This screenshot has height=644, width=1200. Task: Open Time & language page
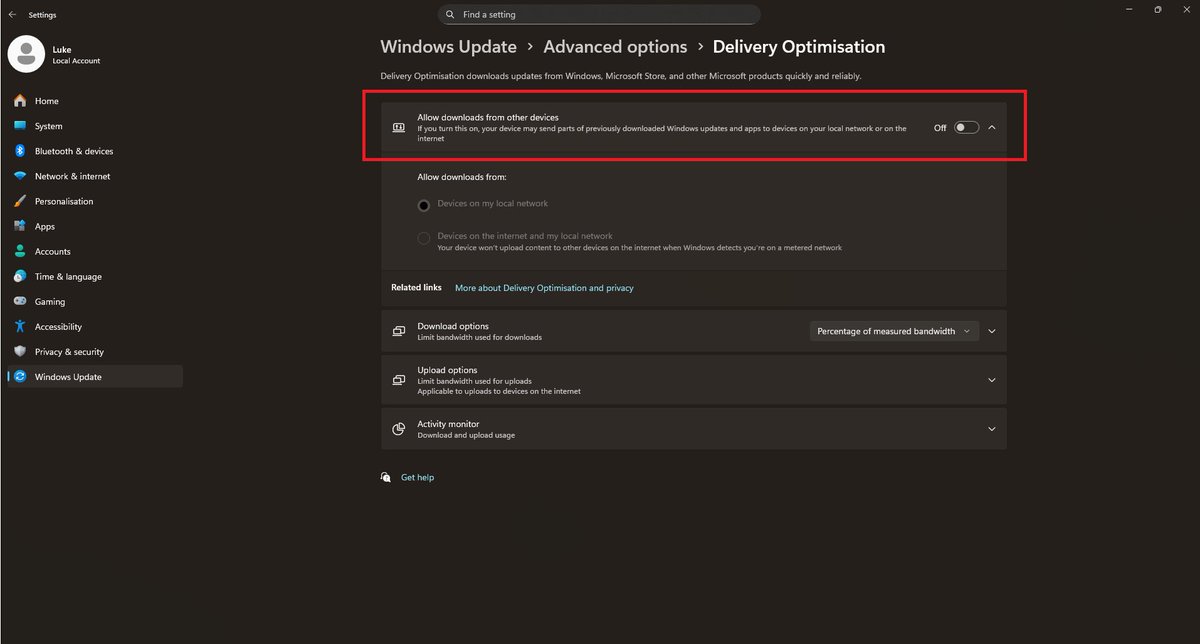pos(94,276)
